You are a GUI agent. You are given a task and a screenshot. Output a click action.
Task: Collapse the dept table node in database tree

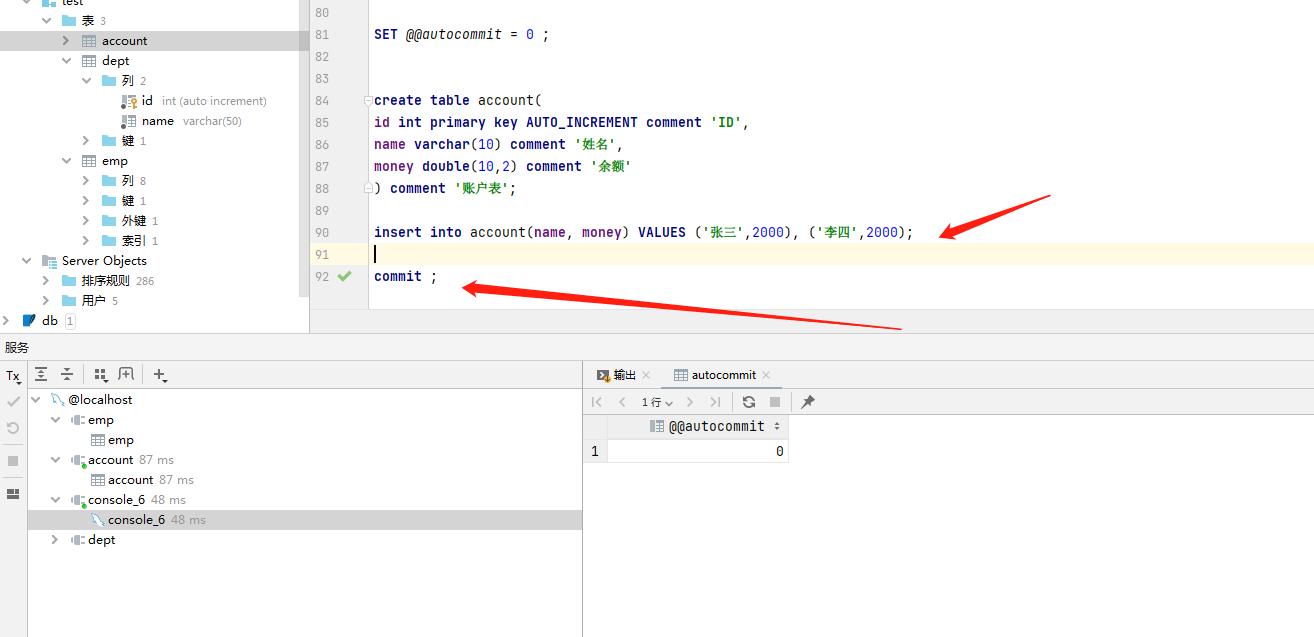(66, 61)
